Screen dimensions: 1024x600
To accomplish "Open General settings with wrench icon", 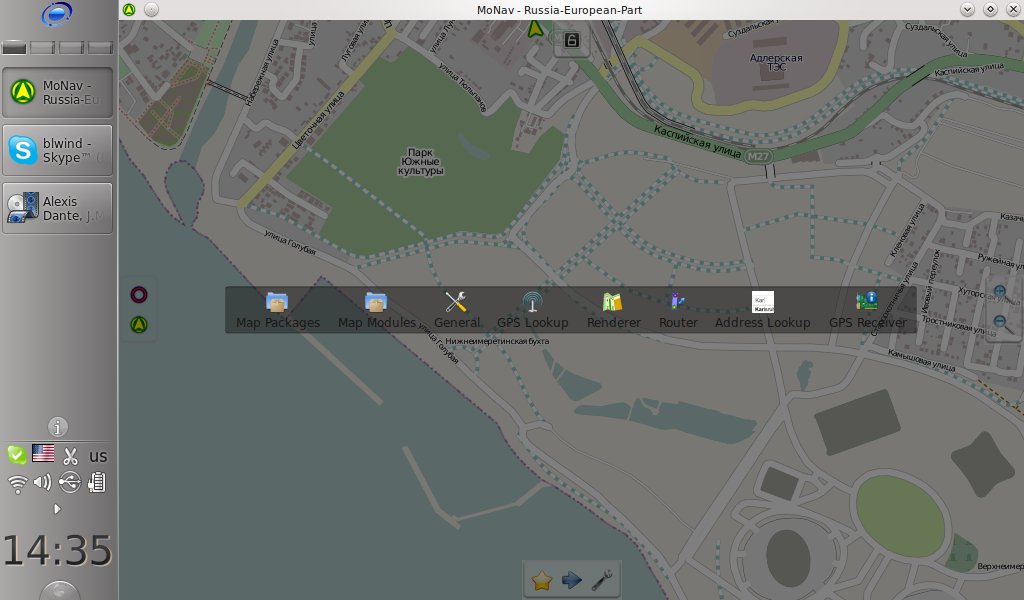I will point(456,310).
